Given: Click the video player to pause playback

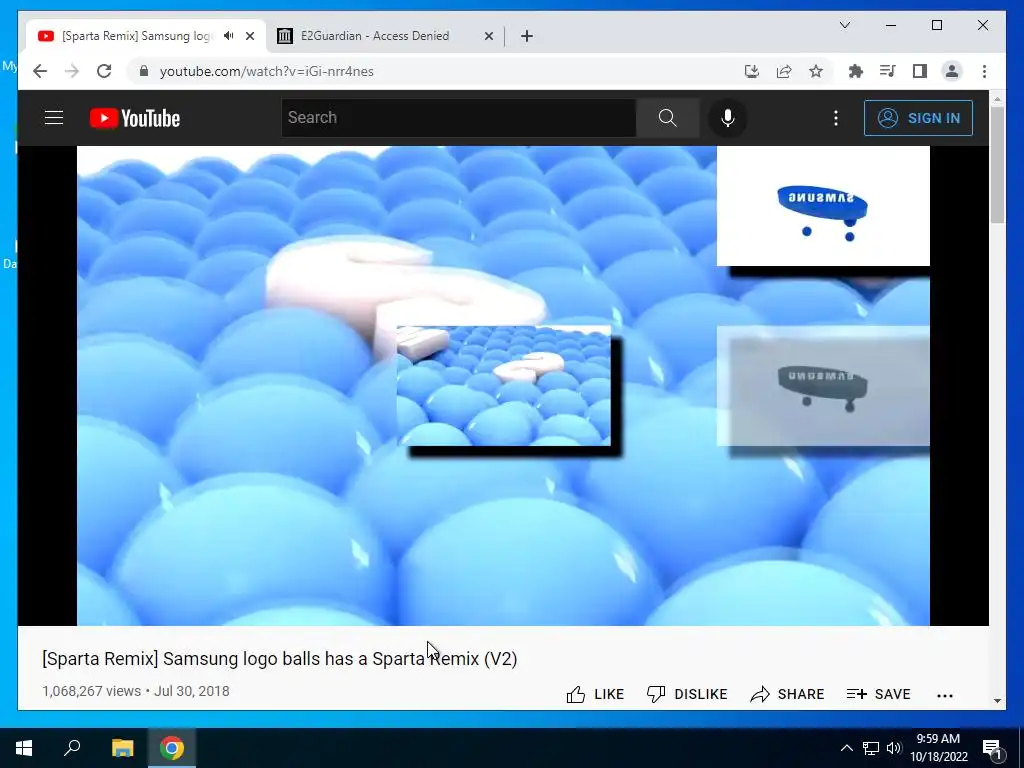Looking at the screenshot, I should pos(503,385).
